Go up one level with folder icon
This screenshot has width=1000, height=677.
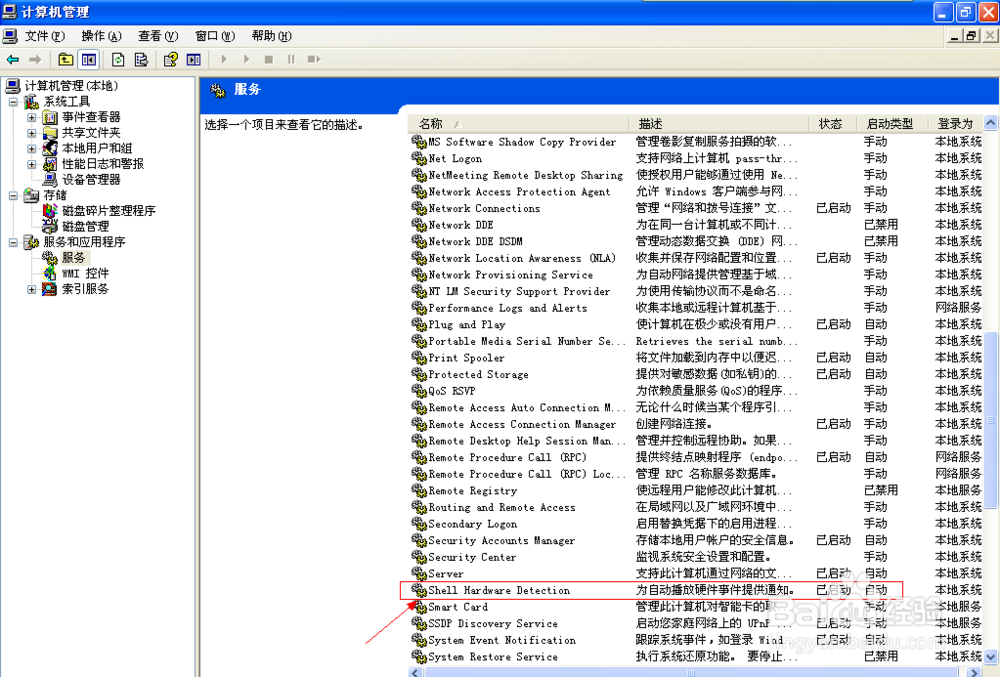pyautogui.click(x=65, y=59)
